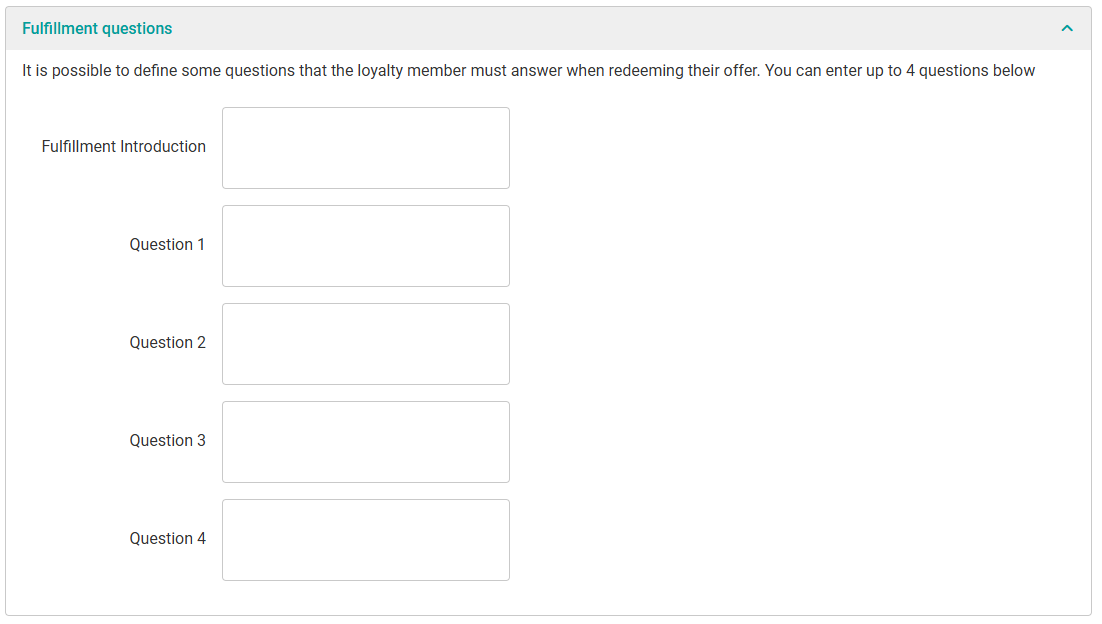Viewport: 1102px width, 624px height.
Task: Focus the Question 1 text area
Action: [x=365, y=246]
